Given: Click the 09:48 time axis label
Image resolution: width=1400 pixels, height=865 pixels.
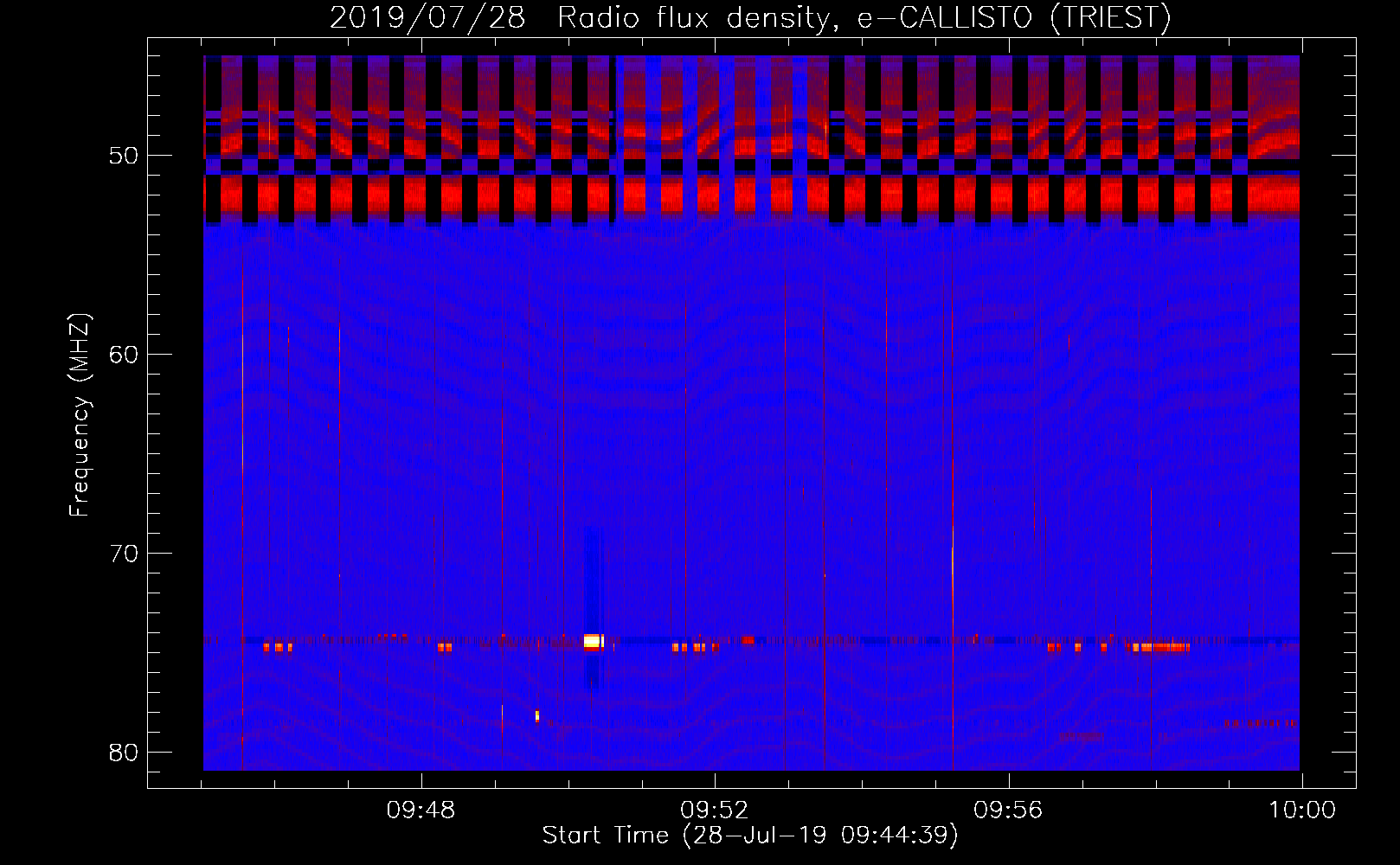Looking at the screenshot, I should (x=421, y=811).
